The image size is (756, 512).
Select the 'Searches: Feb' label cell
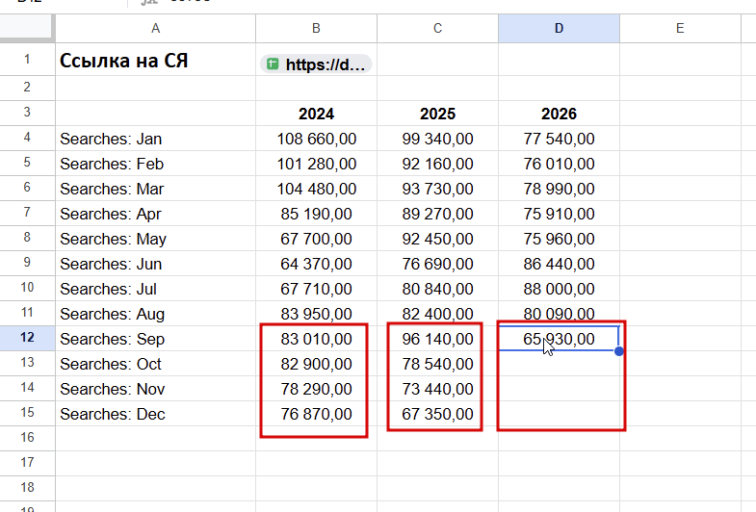(x=155, y=163)
